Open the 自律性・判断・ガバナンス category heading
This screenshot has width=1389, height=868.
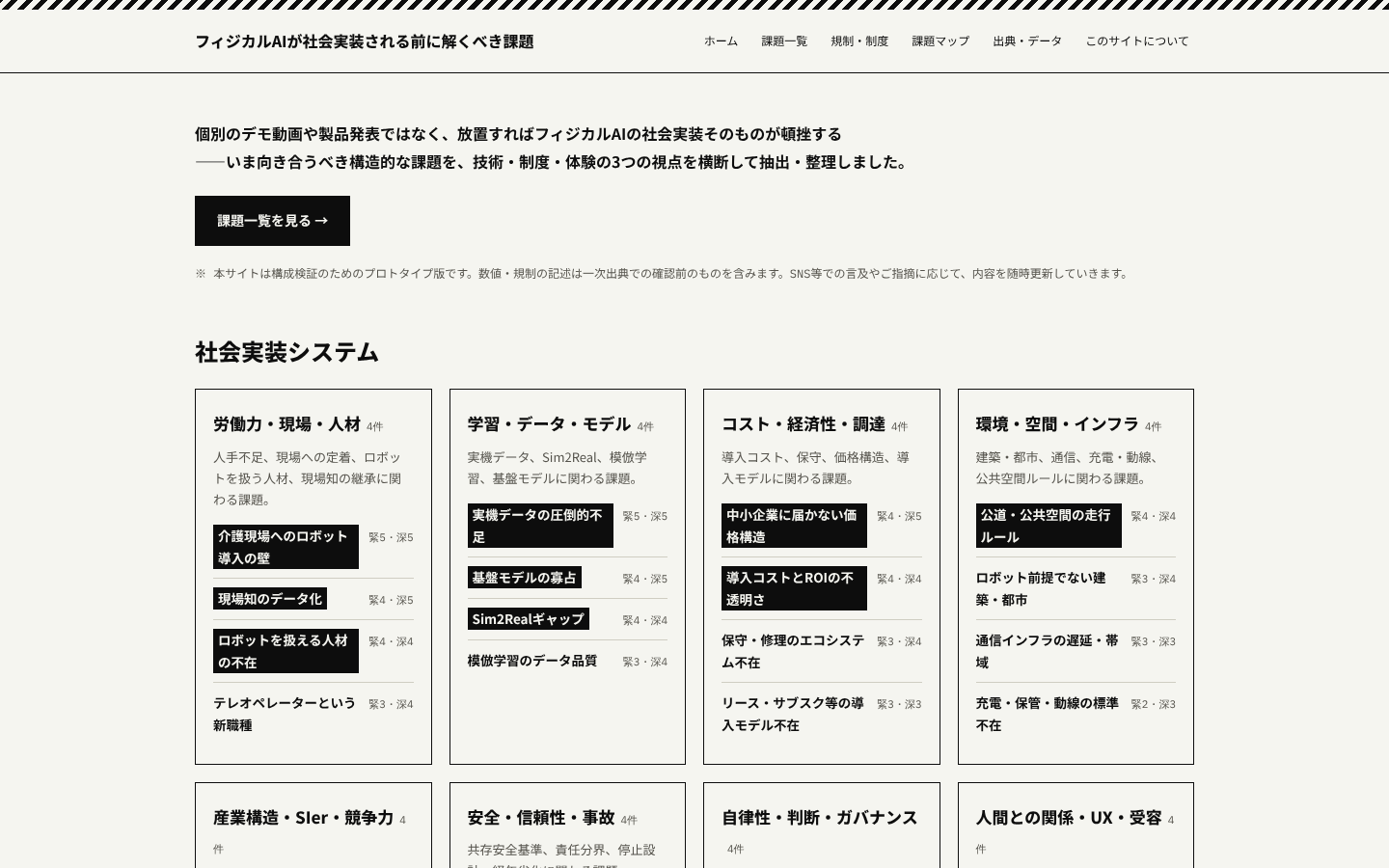(x=820, y=818)
